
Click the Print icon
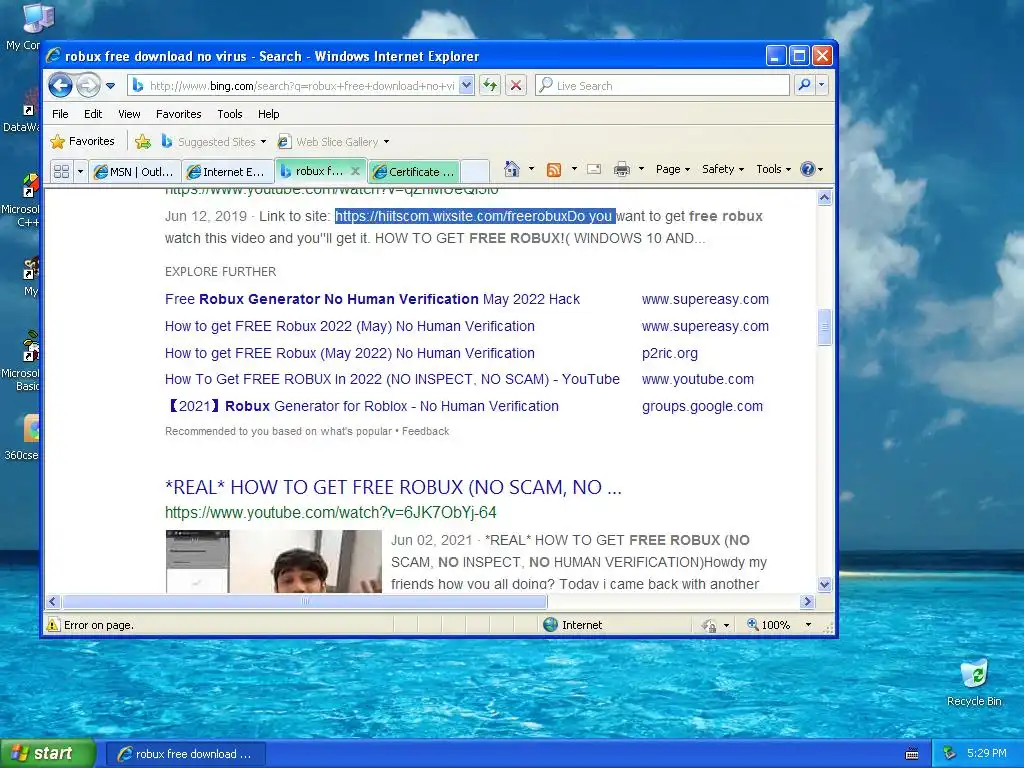coord(622,169)
